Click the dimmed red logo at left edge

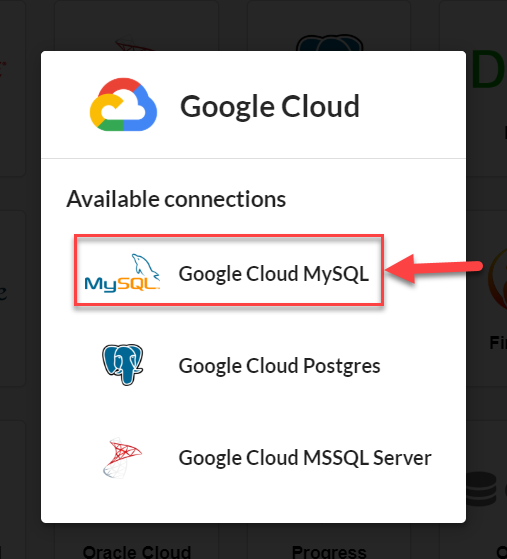tap(3, 68)
